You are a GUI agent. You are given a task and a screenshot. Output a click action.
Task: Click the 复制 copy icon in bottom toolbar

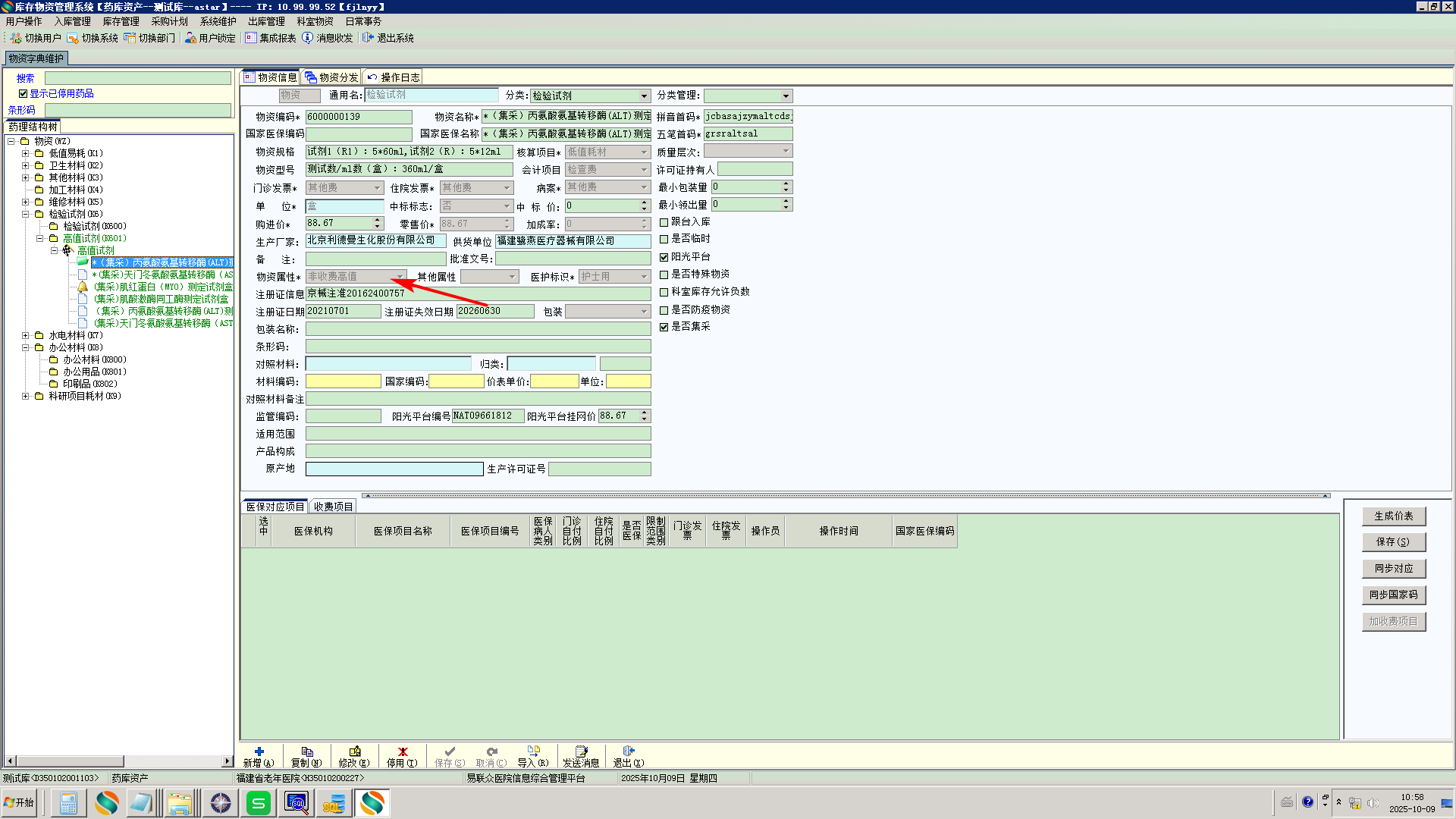tap(306, 752)
